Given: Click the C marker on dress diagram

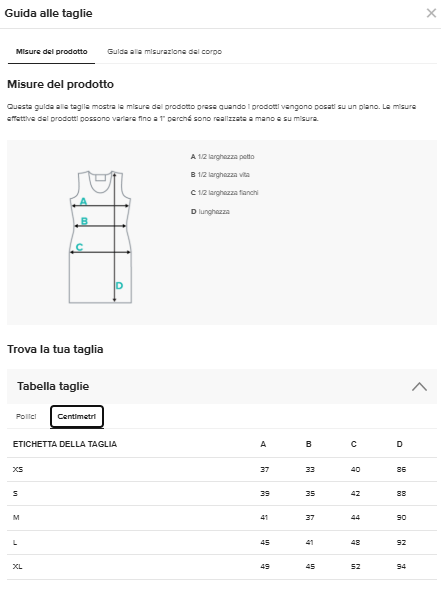Looking at the screenshot, I should tap(79, 247).
